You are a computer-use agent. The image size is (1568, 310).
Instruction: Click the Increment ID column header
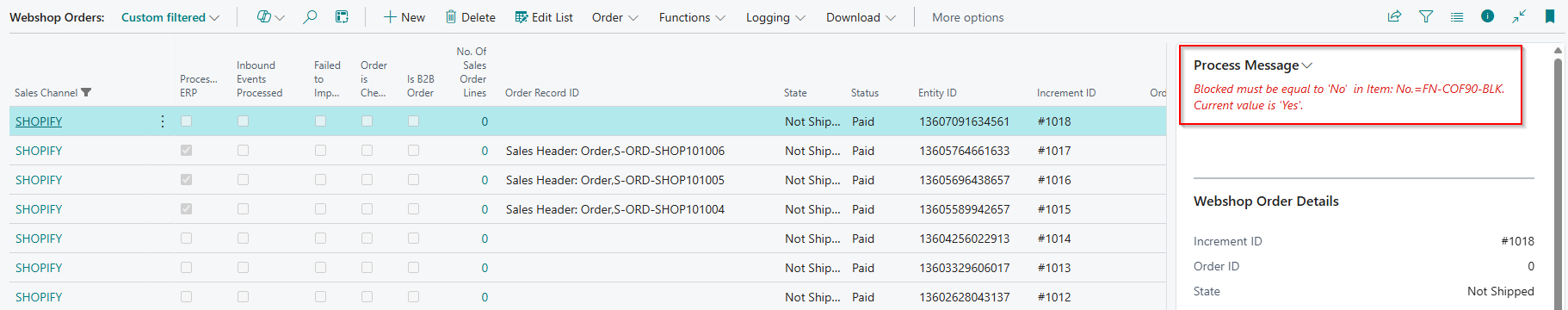pos(1066,93)
